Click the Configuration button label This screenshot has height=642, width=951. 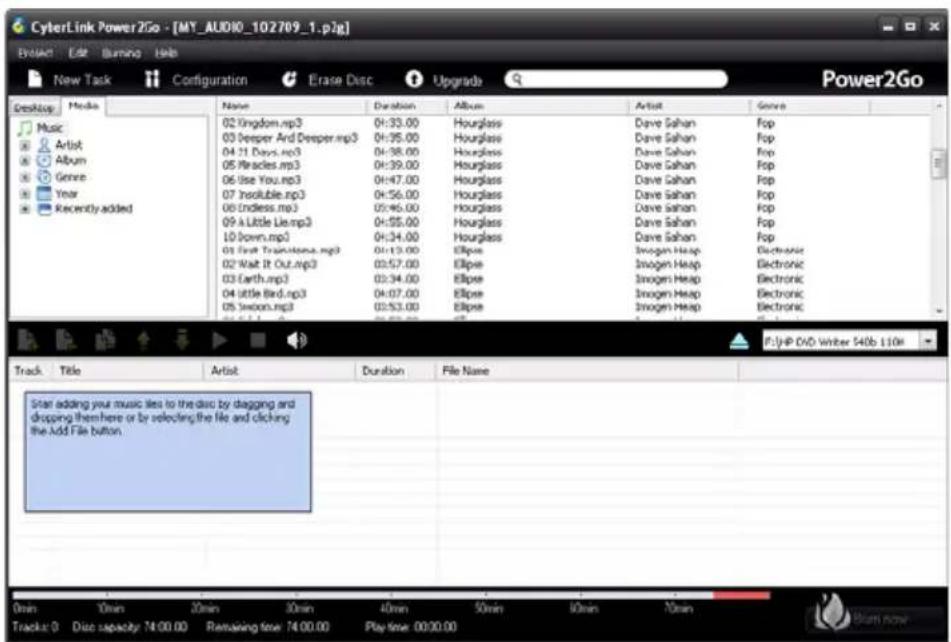(210, 80)
